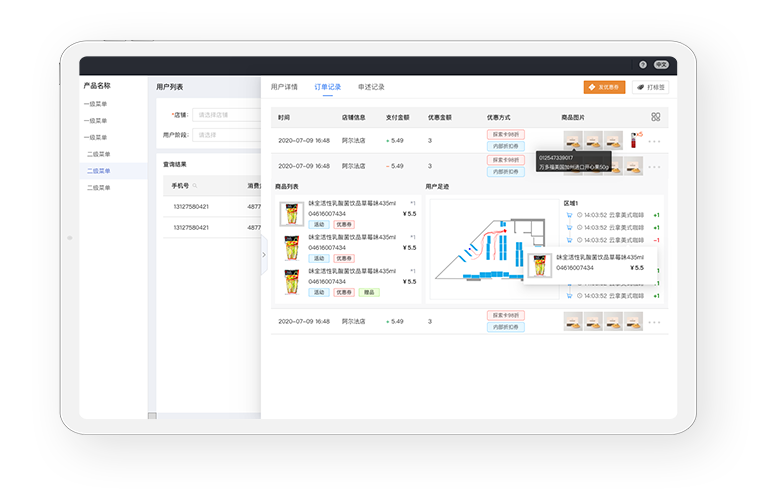Collapse the detail panel with the side arrow

pyautogui.click(x=264, y=254)
